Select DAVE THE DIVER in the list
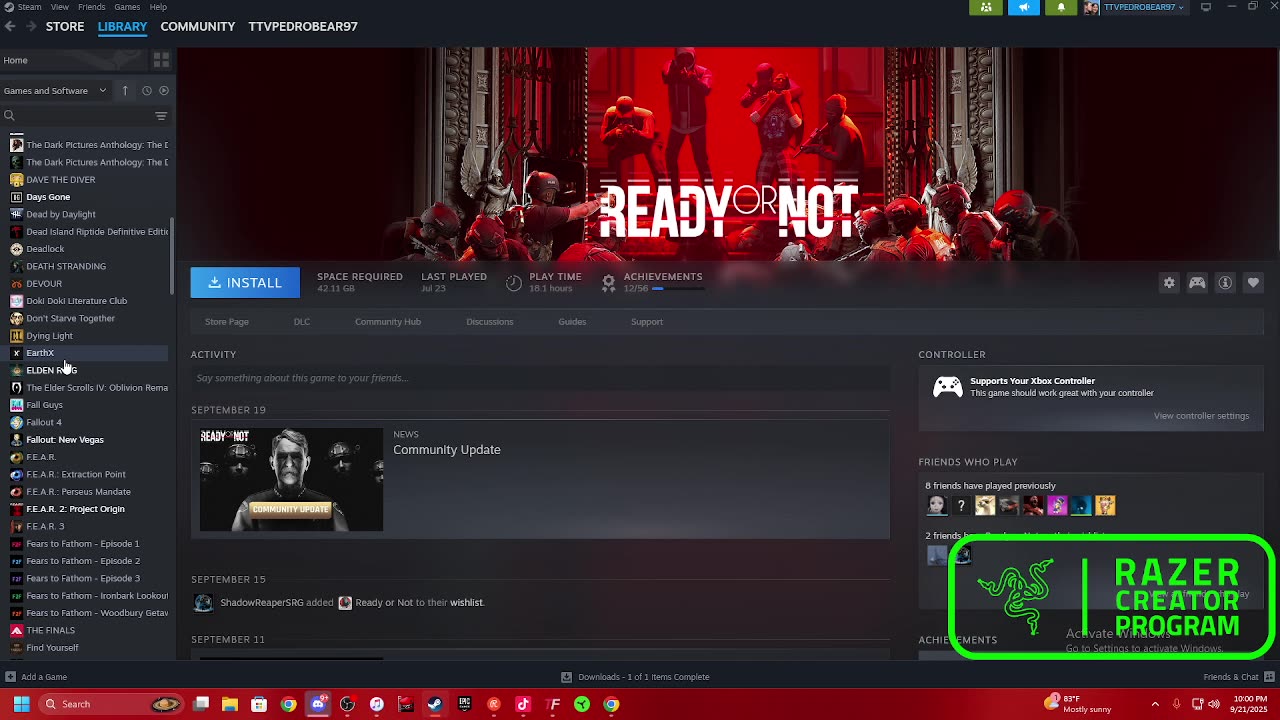Viewport: 1280px width, 720px height. (60, 180)
